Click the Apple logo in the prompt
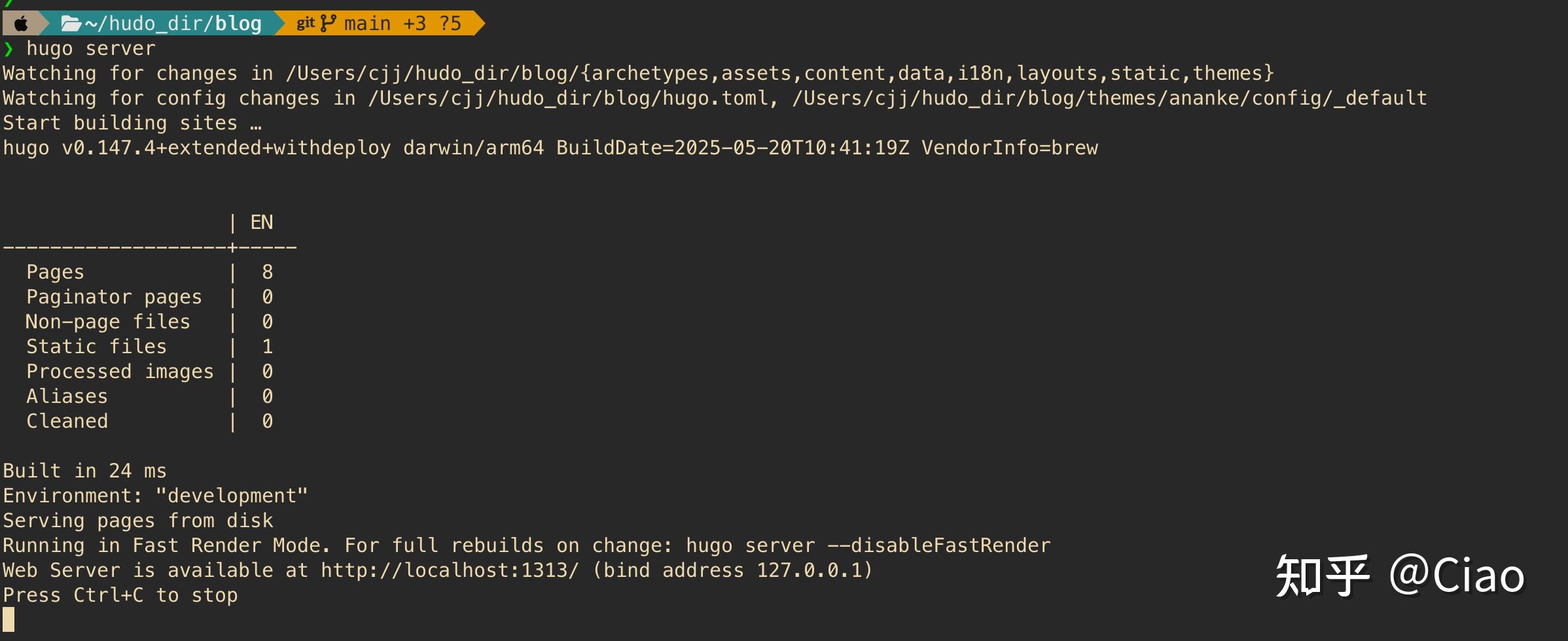 click(21, 24)
